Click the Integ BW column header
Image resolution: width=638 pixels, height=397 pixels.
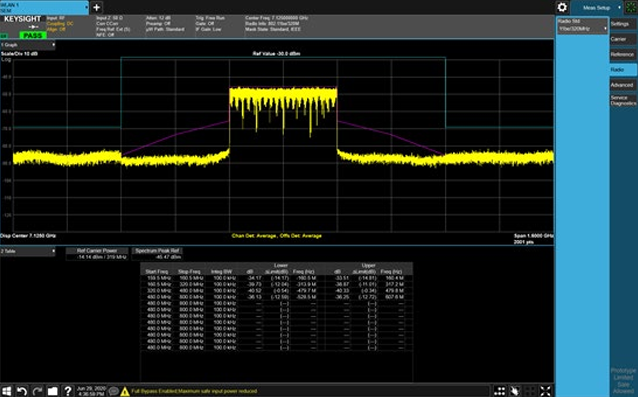(221, 272)
